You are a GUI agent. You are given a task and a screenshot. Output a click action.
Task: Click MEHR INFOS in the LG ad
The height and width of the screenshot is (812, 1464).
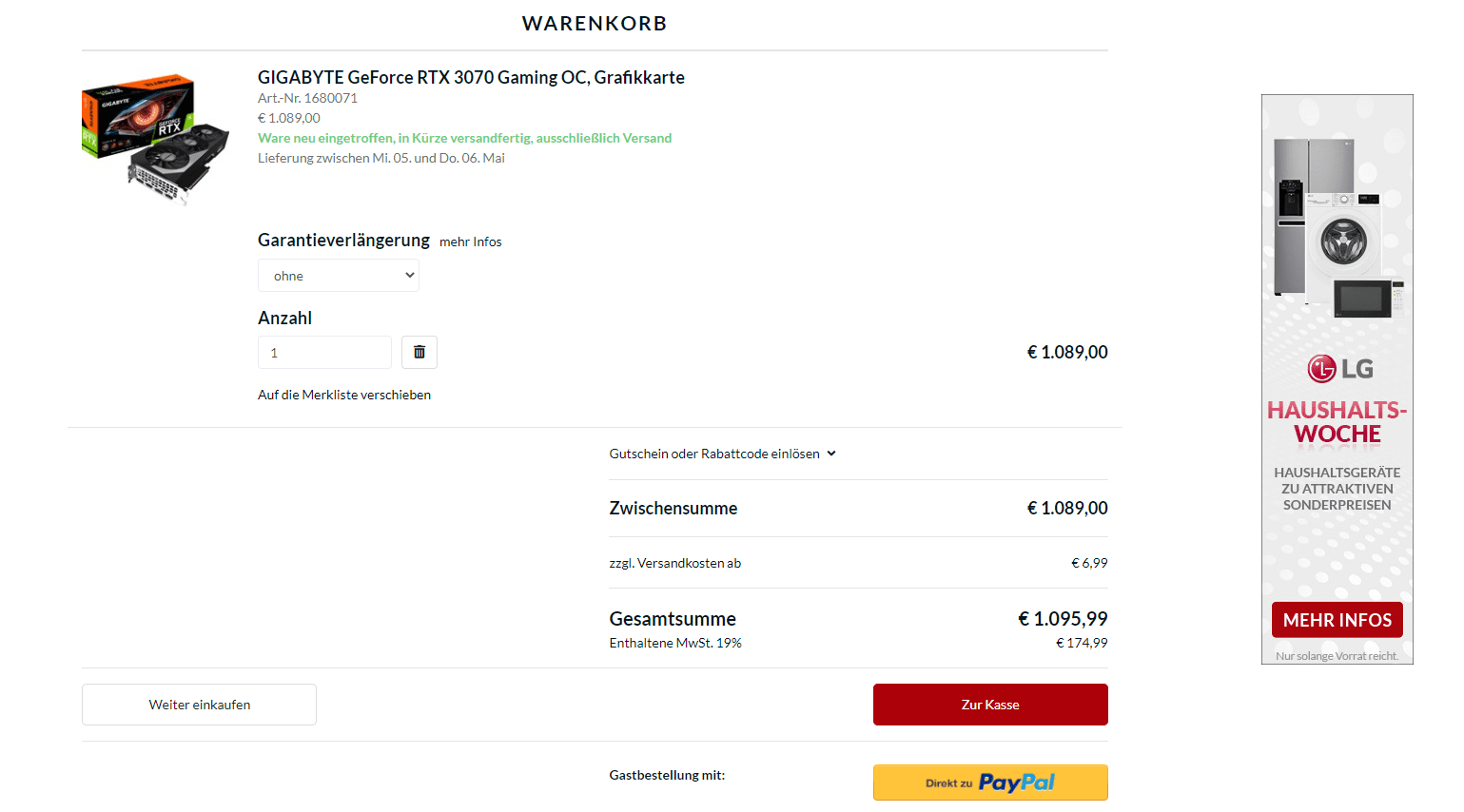coord(1337,620)
